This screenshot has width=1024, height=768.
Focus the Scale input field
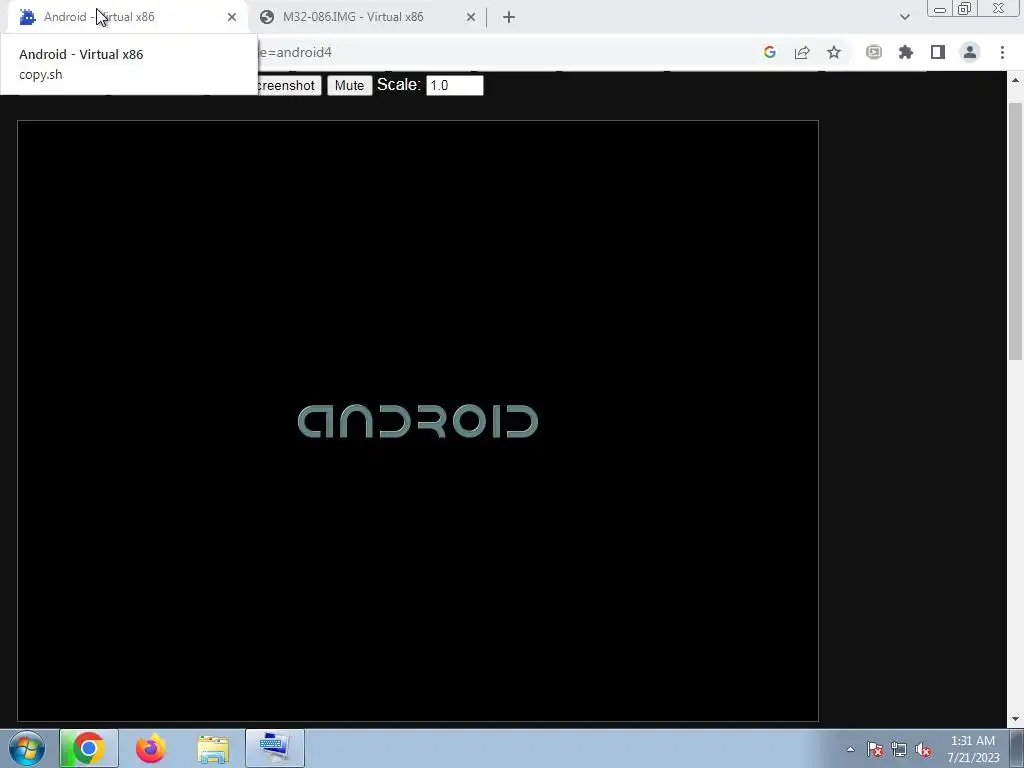(x=455, y=86)
